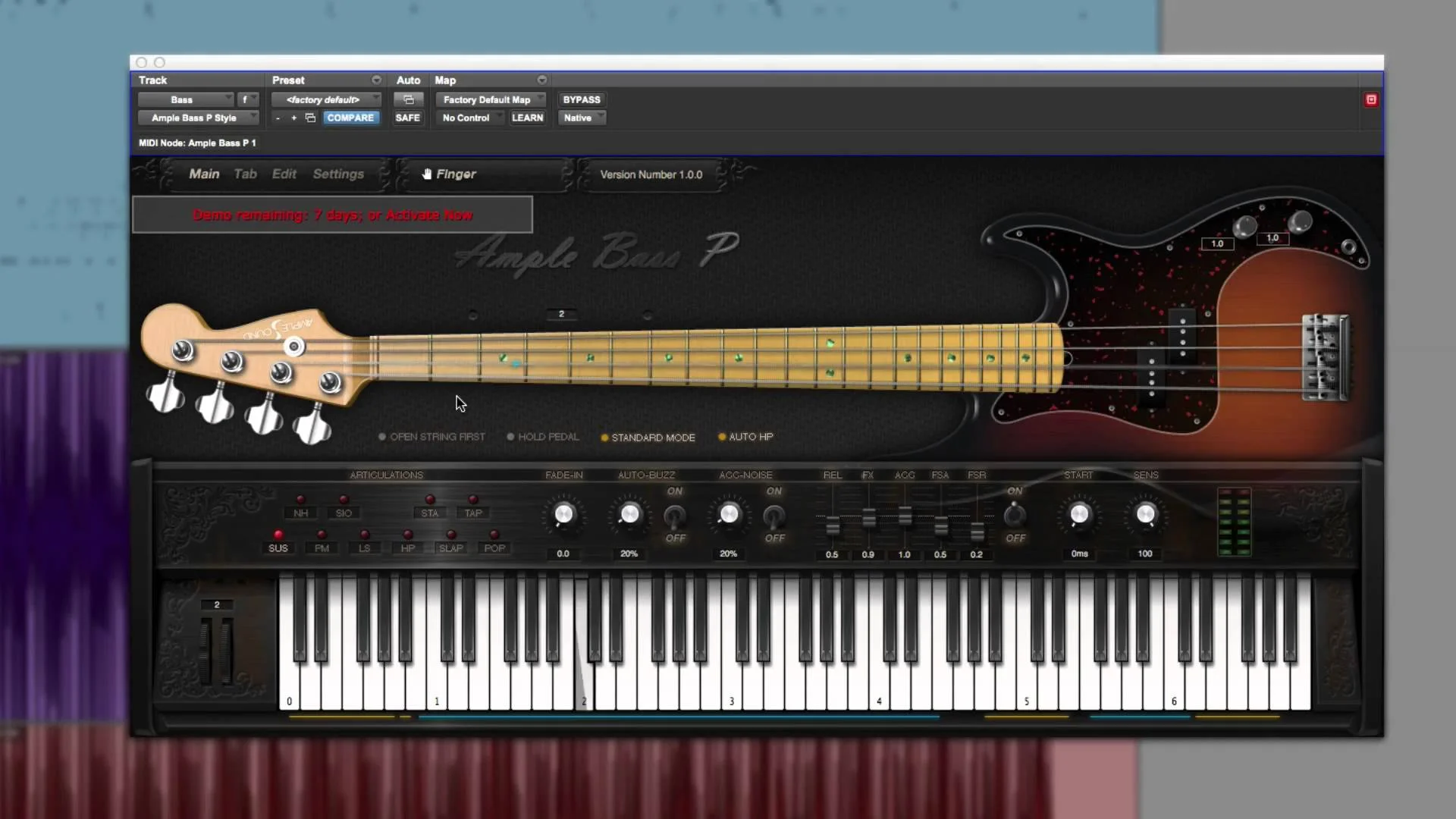Select the TAP articulation
The image size is (1456, 819).
[472, 512]
